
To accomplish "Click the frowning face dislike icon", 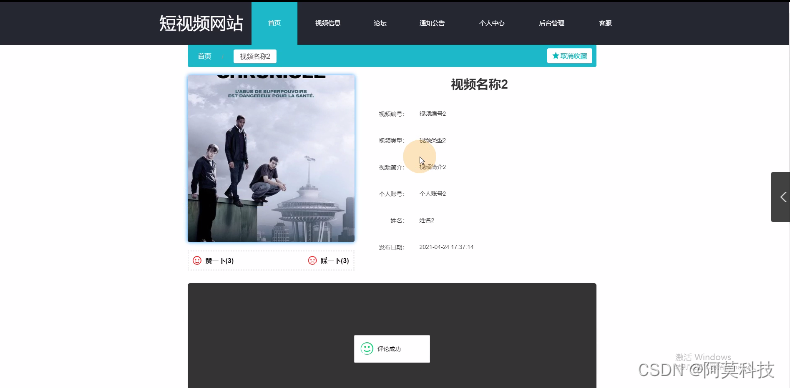I will coord(312,261).
